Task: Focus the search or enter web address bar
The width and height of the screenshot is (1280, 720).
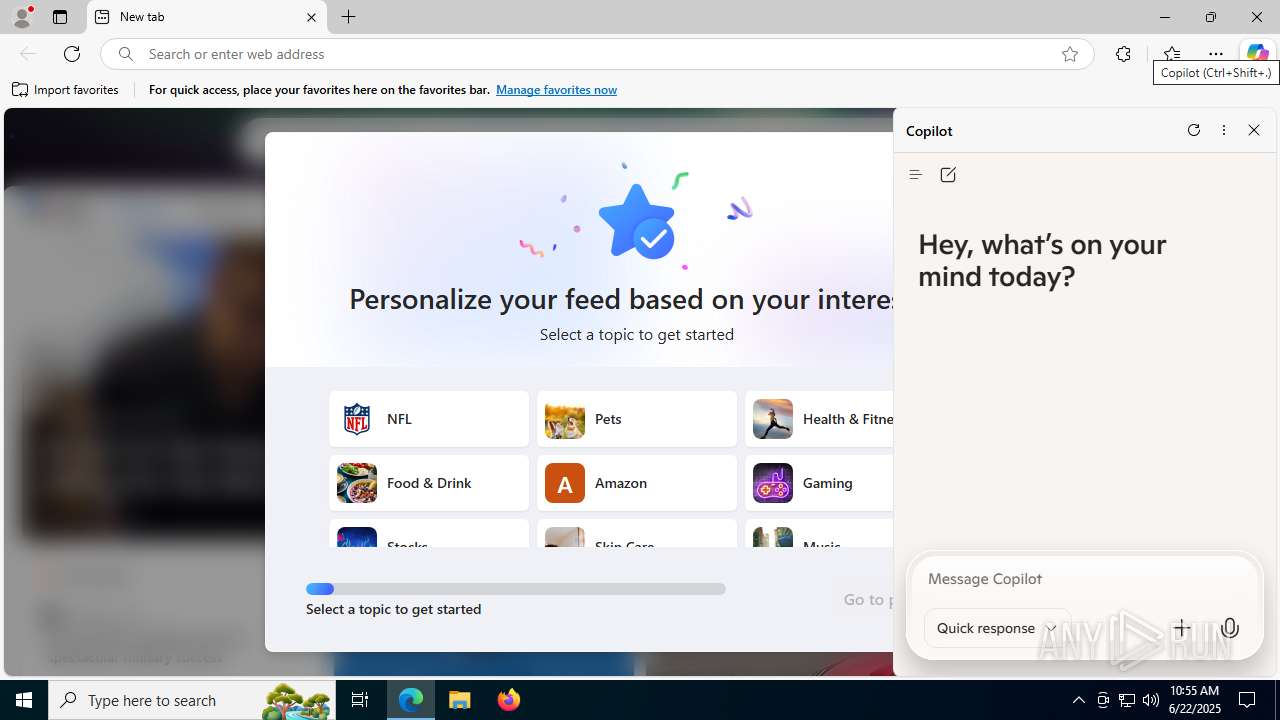Action: tap(598, 54)
